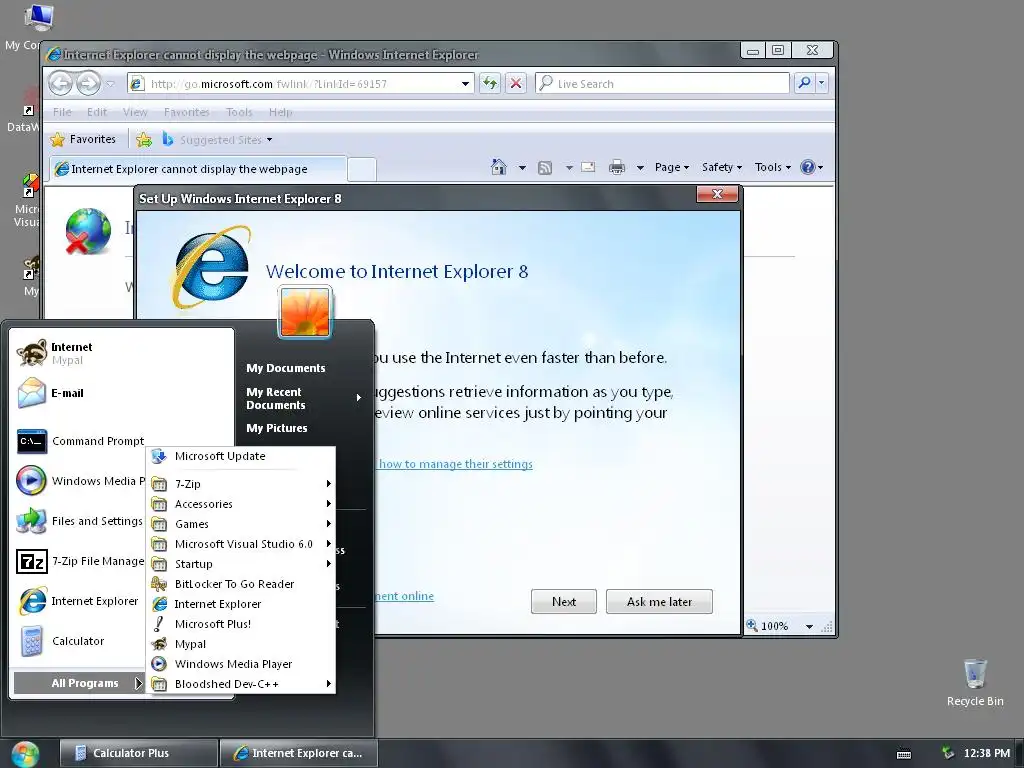Click All Programs in Start menu
The height and width of the screenshot is (768, 1024).
(78, 683)
